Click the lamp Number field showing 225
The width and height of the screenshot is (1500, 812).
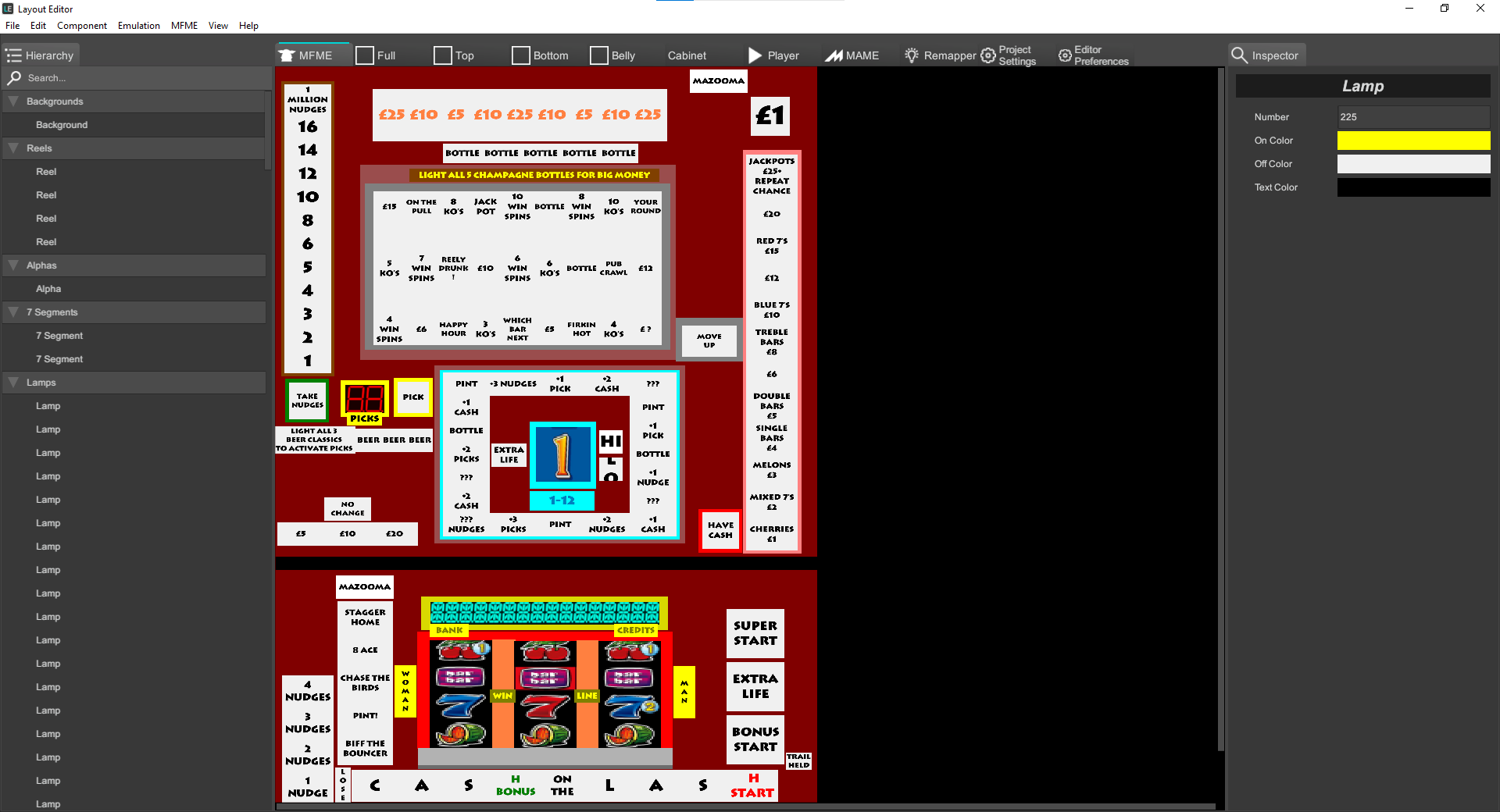pyautogui.click(x=1413, y=117)
